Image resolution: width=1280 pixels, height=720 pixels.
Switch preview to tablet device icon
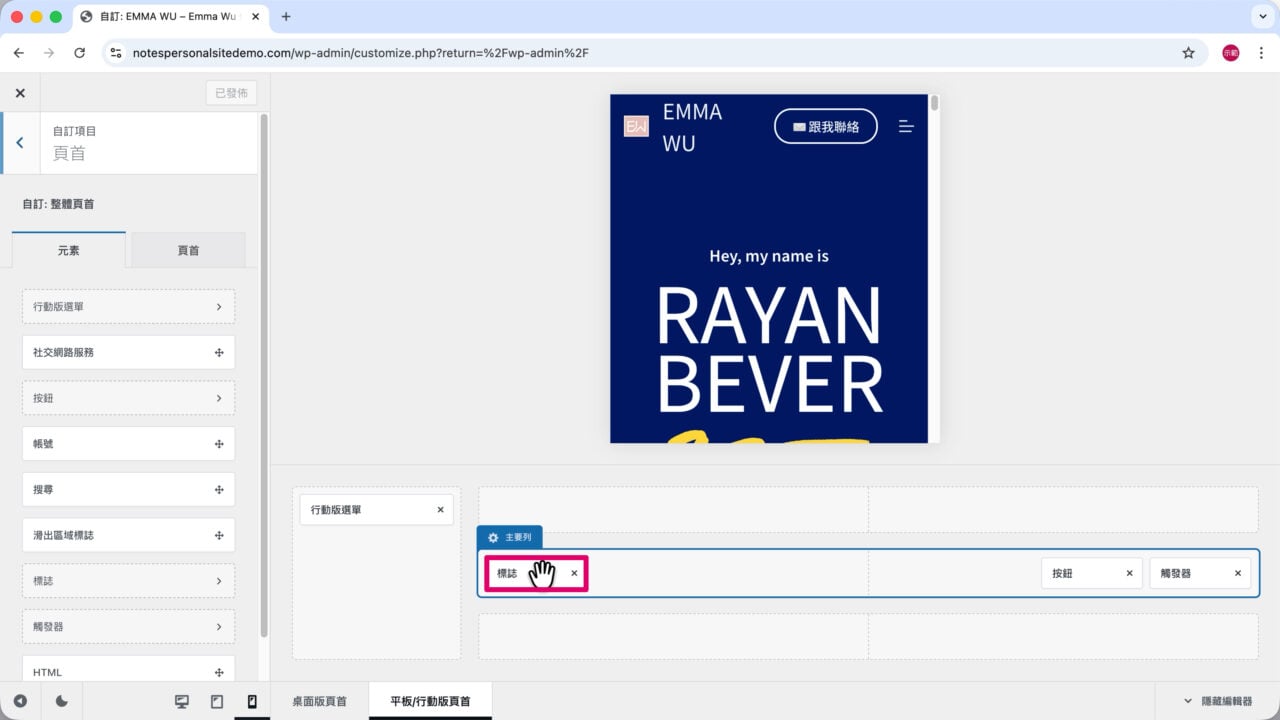click(x=217, y=702)
